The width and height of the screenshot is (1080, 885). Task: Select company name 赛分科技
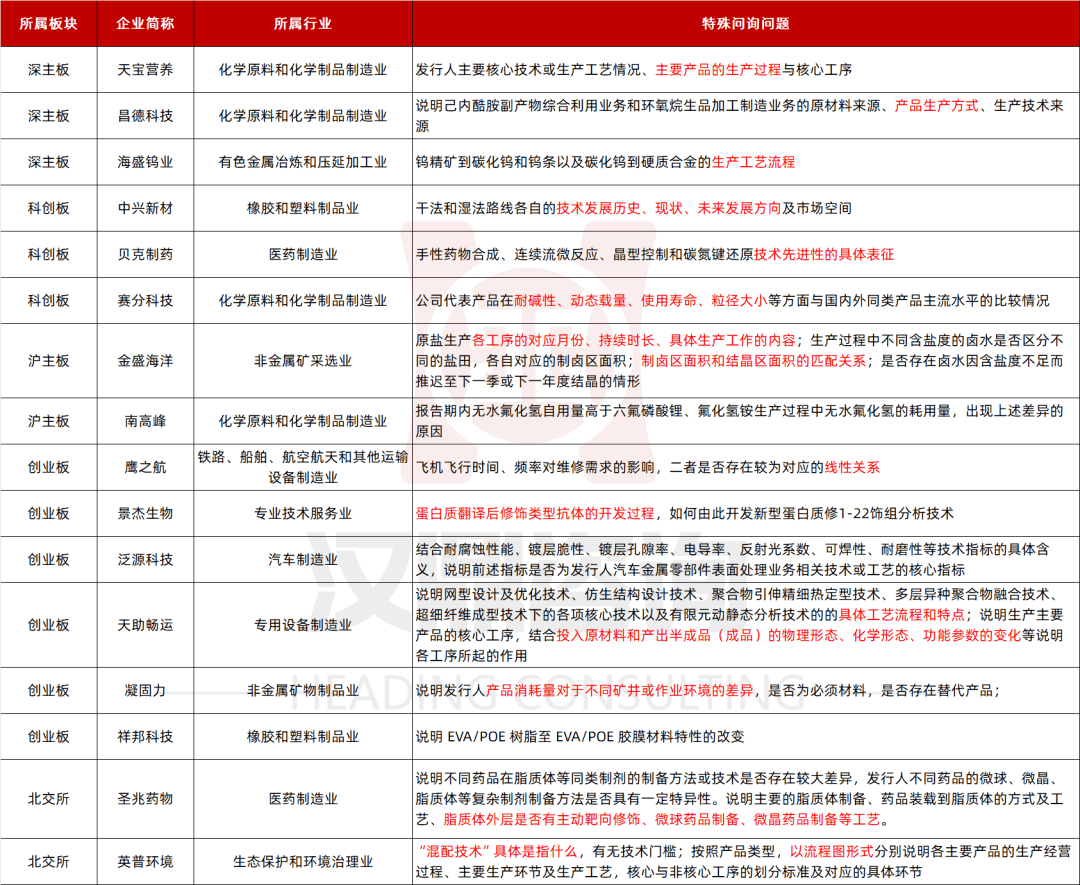[145, 300]
